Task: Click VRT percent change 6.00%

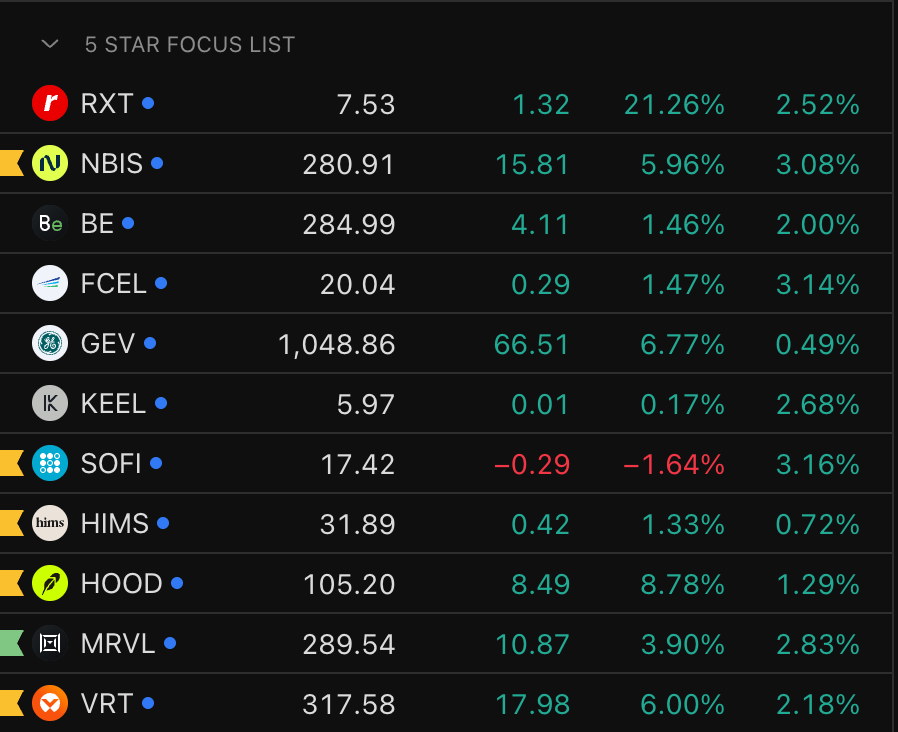Action: click(x=683, y=705)
